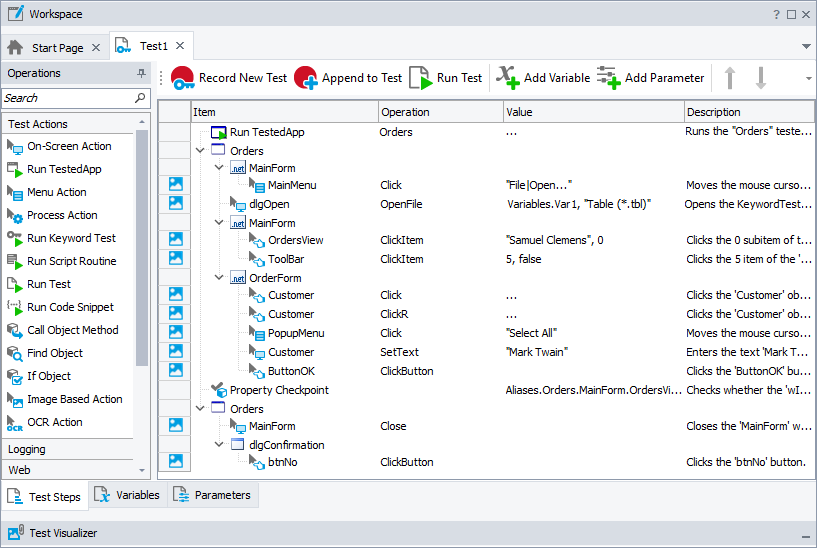Select the OCR Action operation
Screen dimensions: 817x548
pos(45,422)
